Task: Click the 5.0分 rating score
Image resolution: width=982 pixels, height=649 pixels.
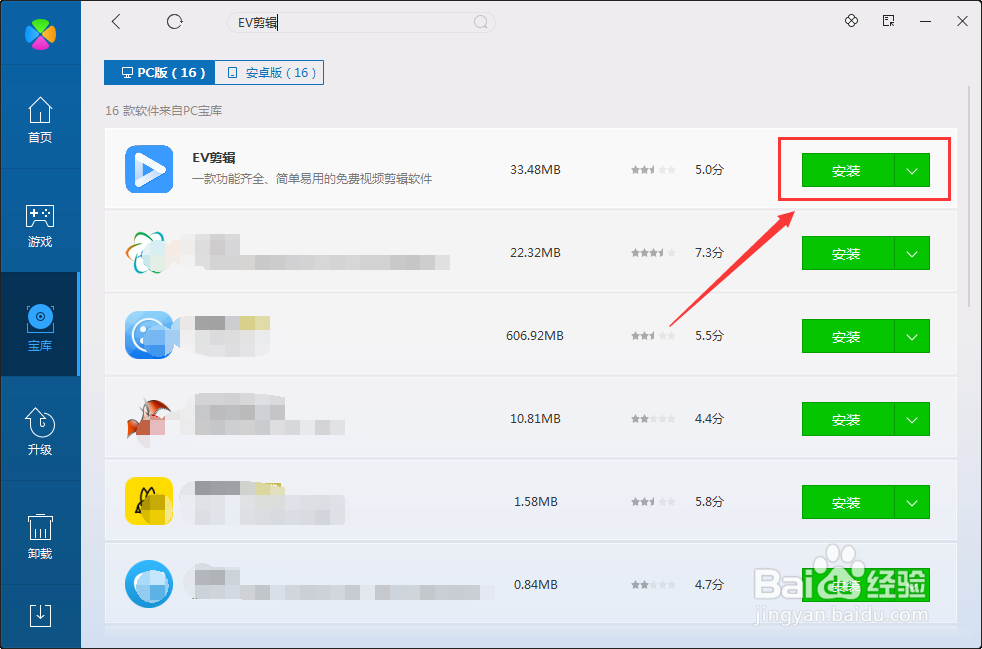Action: coord(709,170)
